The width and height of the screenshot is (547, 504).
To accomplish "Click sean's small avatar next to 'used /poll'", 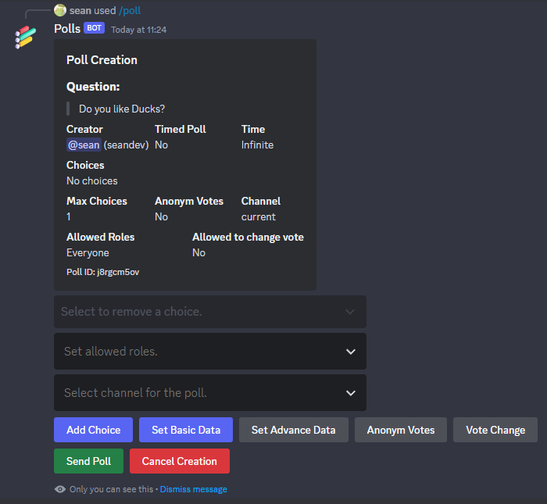I will pyautogui.click(x=60, y=10).
